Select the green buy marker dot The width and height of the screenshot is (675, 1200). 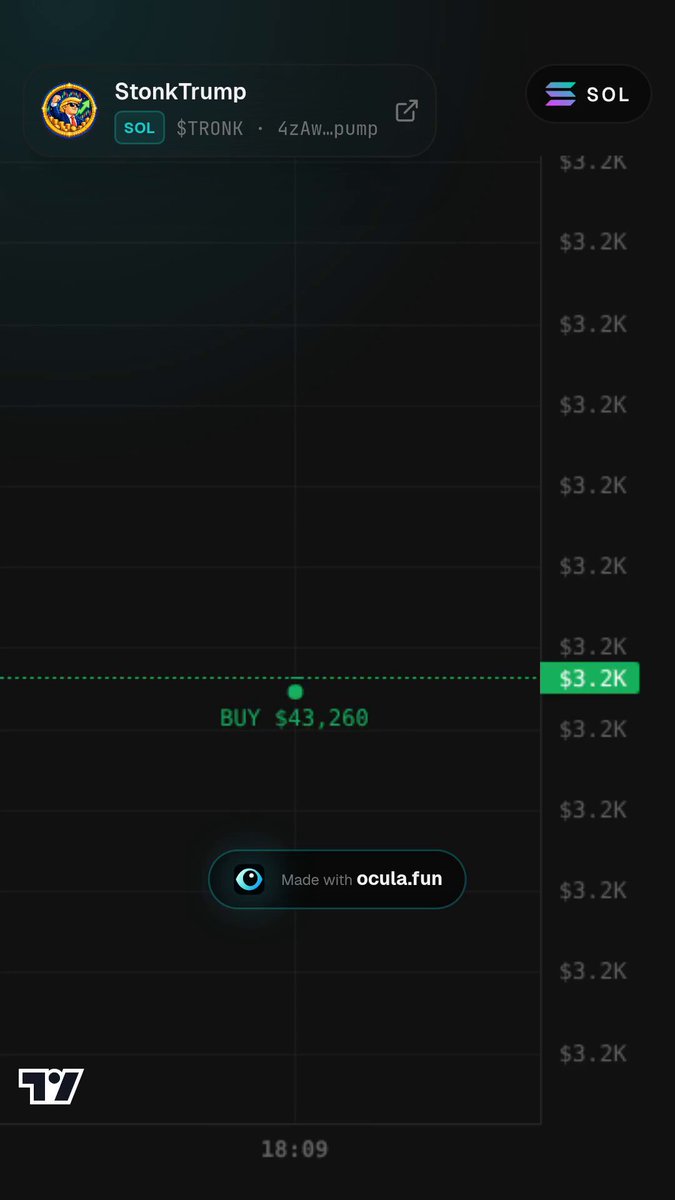coord(295,692)
